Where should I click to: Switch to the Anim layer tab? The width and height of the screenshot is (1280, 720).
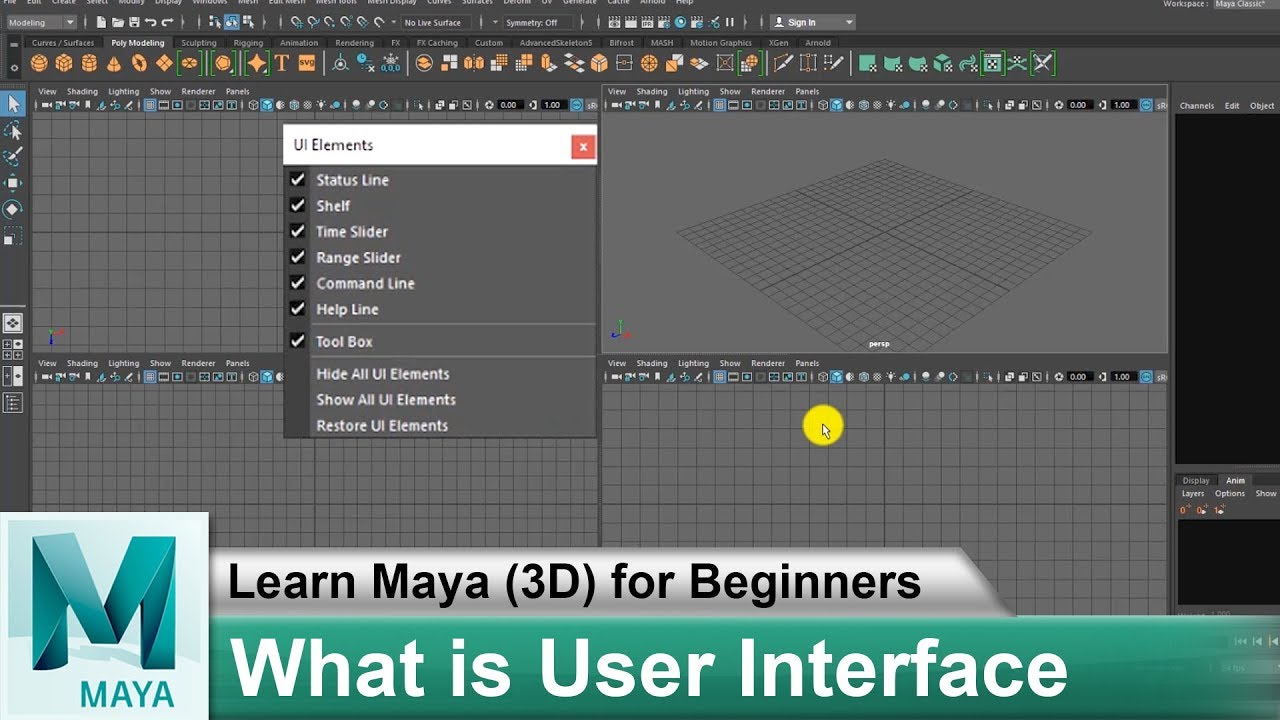1236,480
